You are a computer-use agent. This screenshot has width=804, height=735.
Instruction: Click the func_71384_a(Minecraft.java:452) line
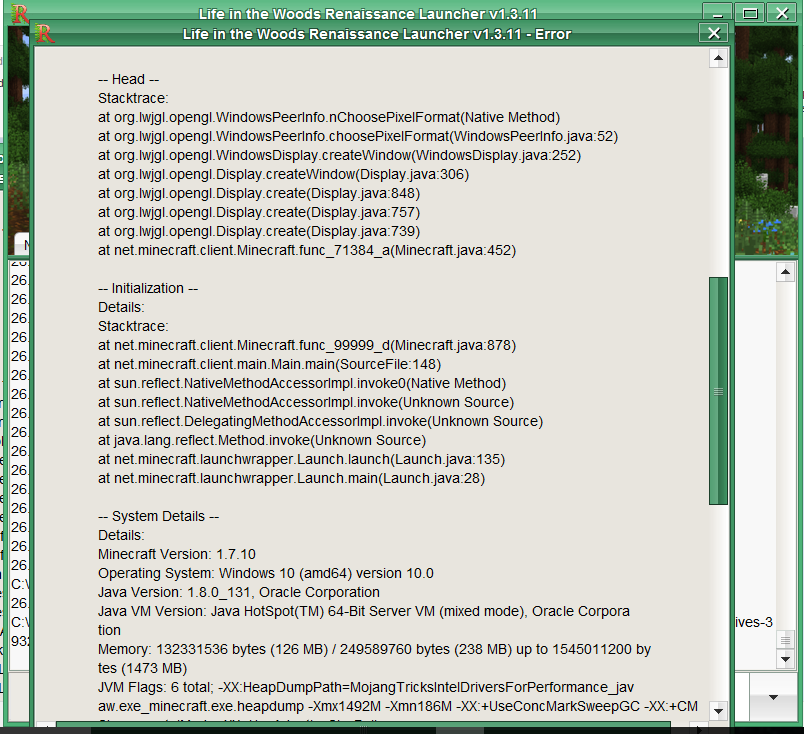[x=307, y=250]
